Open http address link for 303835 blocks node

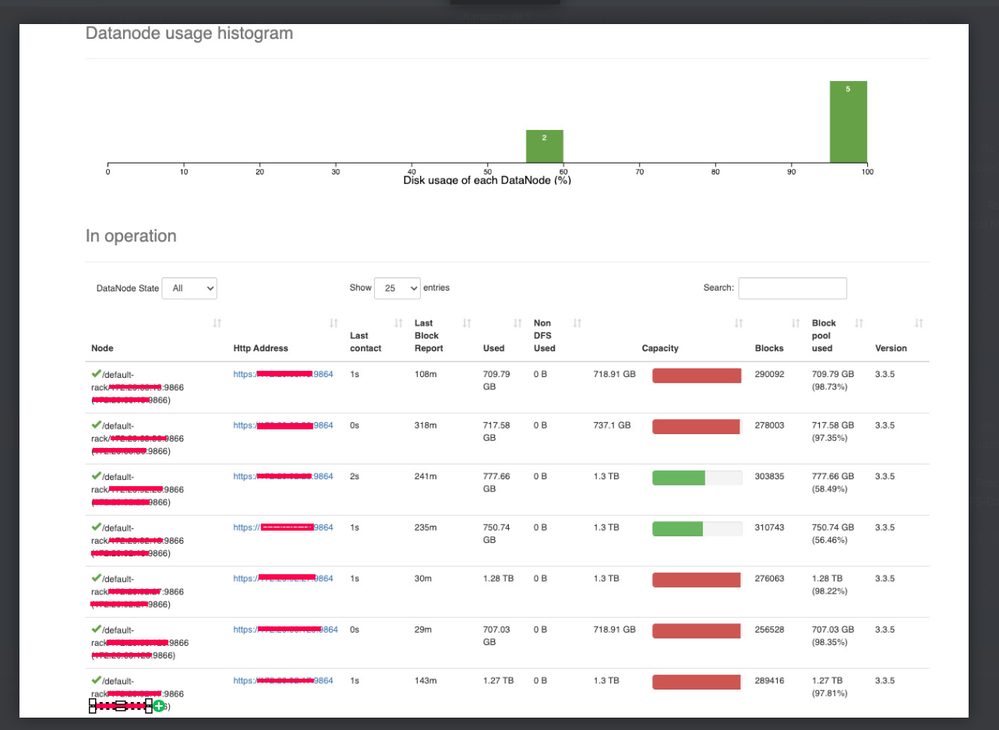(283, 476)
